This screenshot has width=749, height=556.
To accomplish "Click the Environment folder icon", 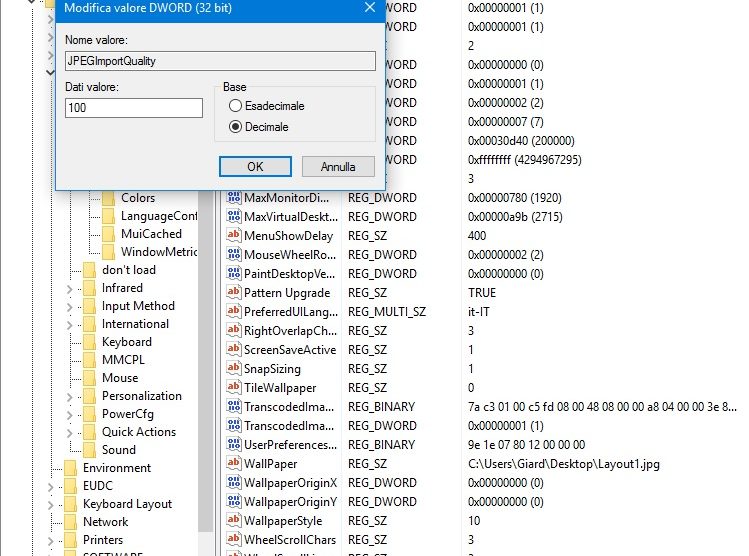I will [70, 468].
